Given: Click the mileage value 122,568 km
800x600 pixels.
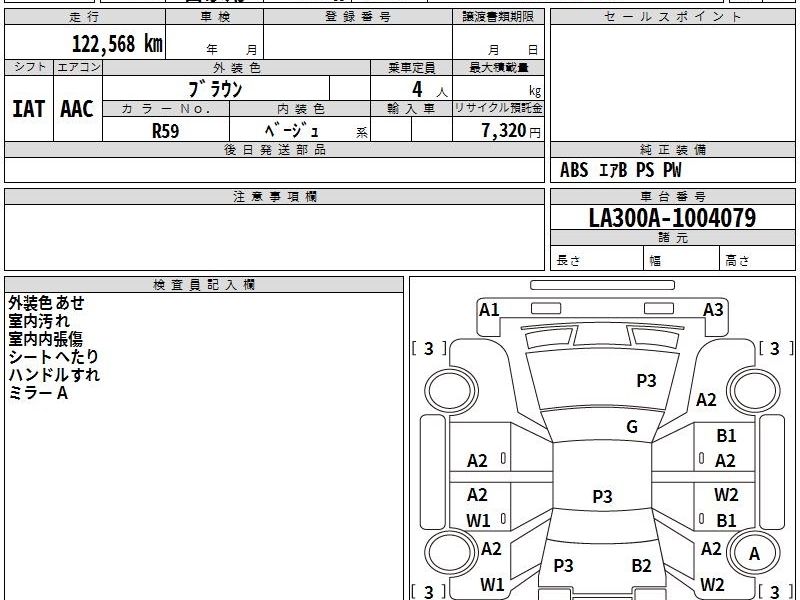Looking at the screenshot, I should [x=117, y=44].
